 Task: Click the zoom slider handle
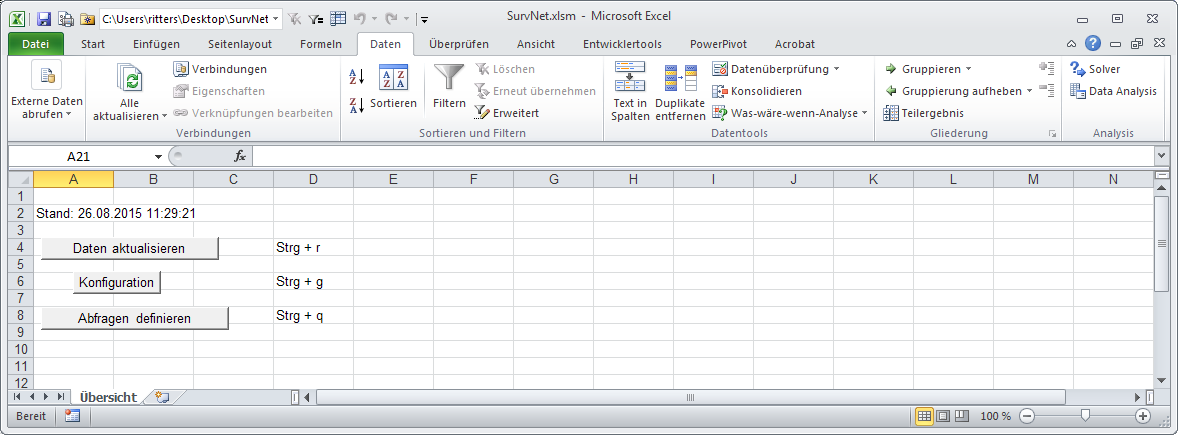pyautogui.click(x=1084, y=416)
